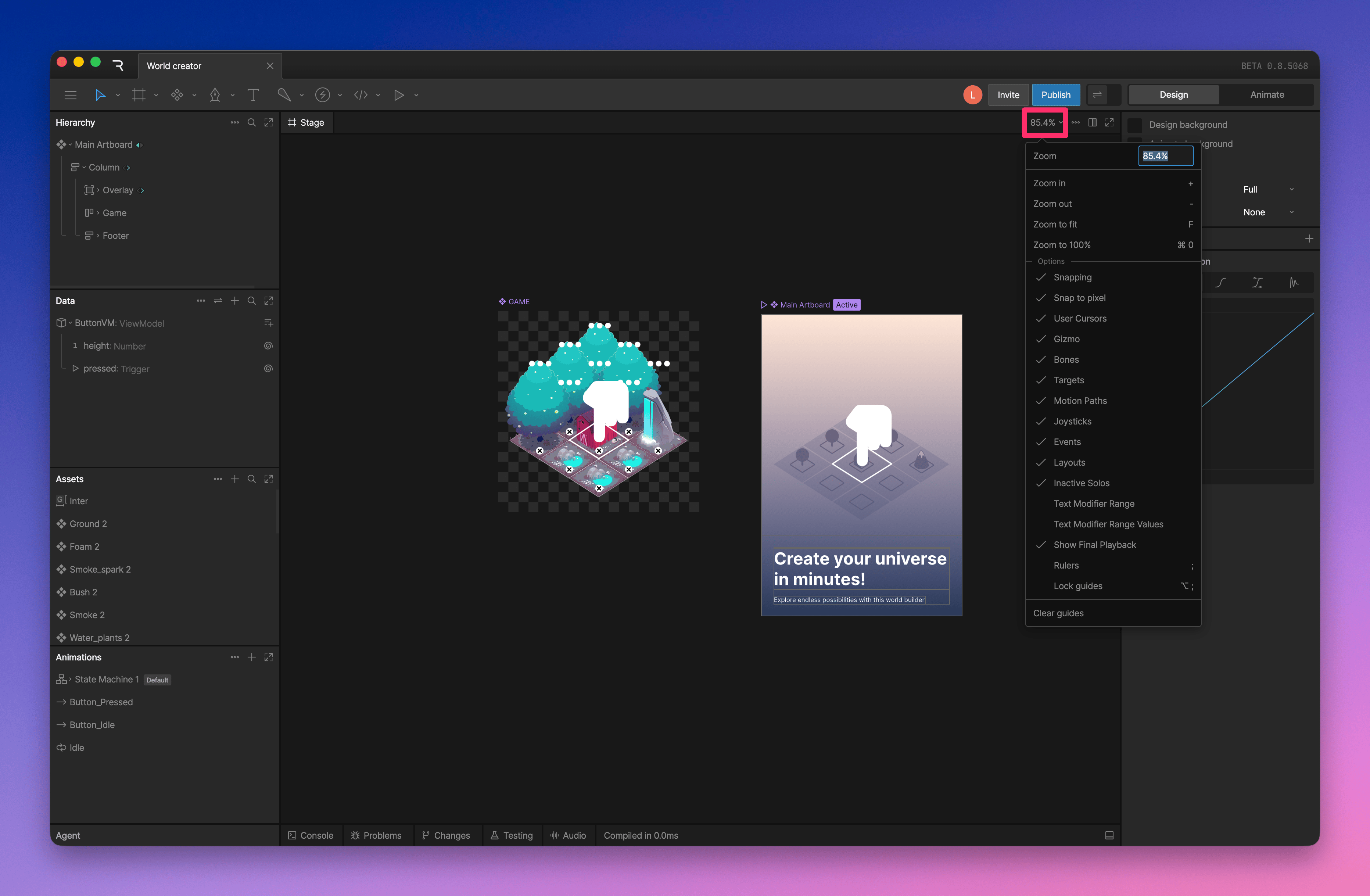This screenshot has width=1370, height=896.
Task: Search in the Hierarchy panel
Action: (x=252, y=123)
